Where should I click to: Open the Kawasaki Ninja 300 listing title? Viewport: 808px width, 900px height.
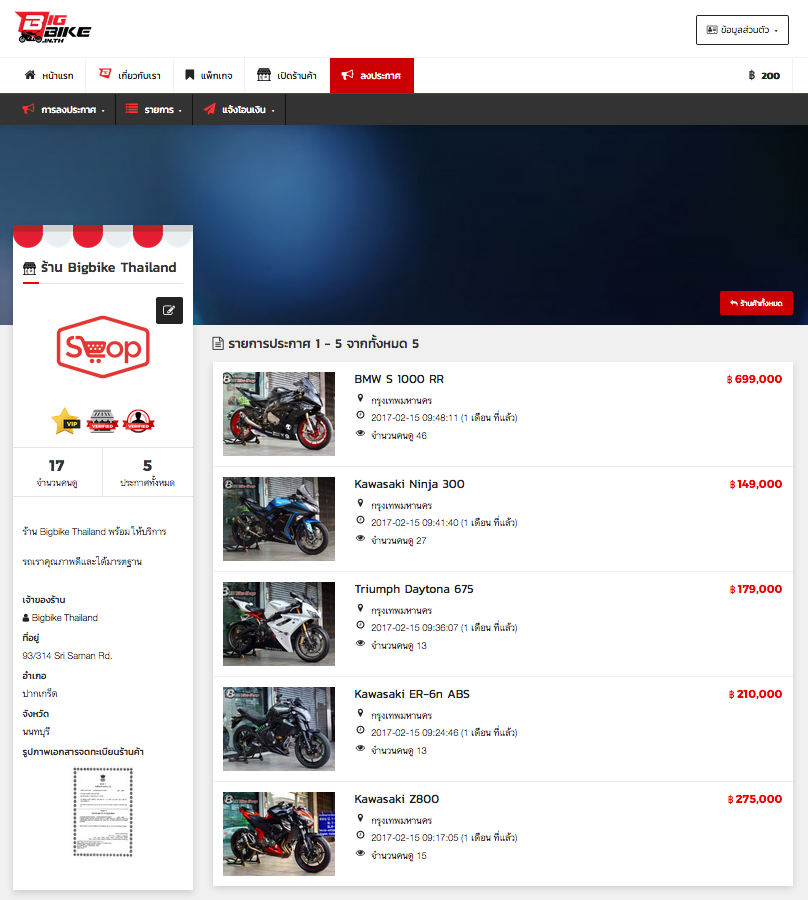pos(409,484)
